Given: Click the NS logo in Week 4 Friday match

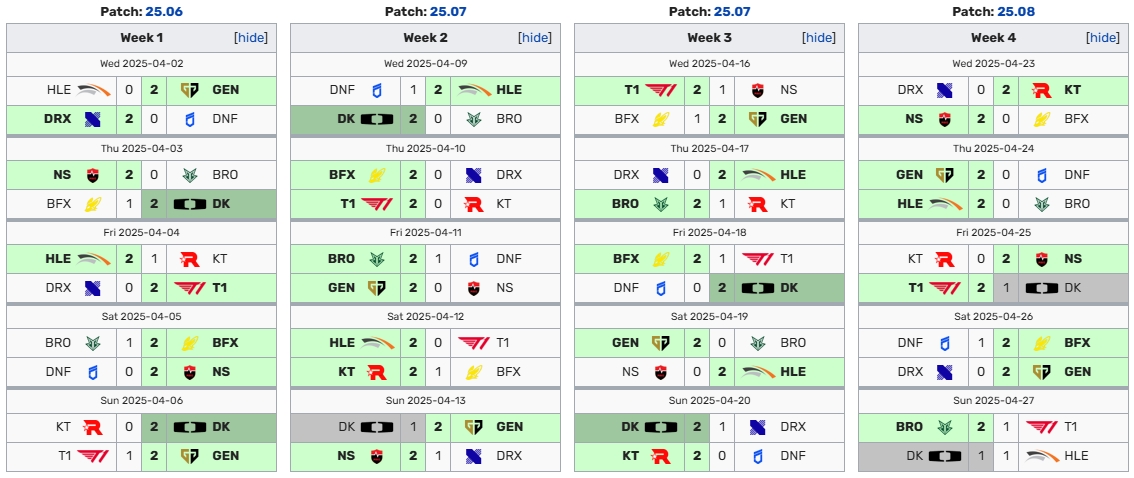Looking at the screenshot, I should click(1041, 259).
